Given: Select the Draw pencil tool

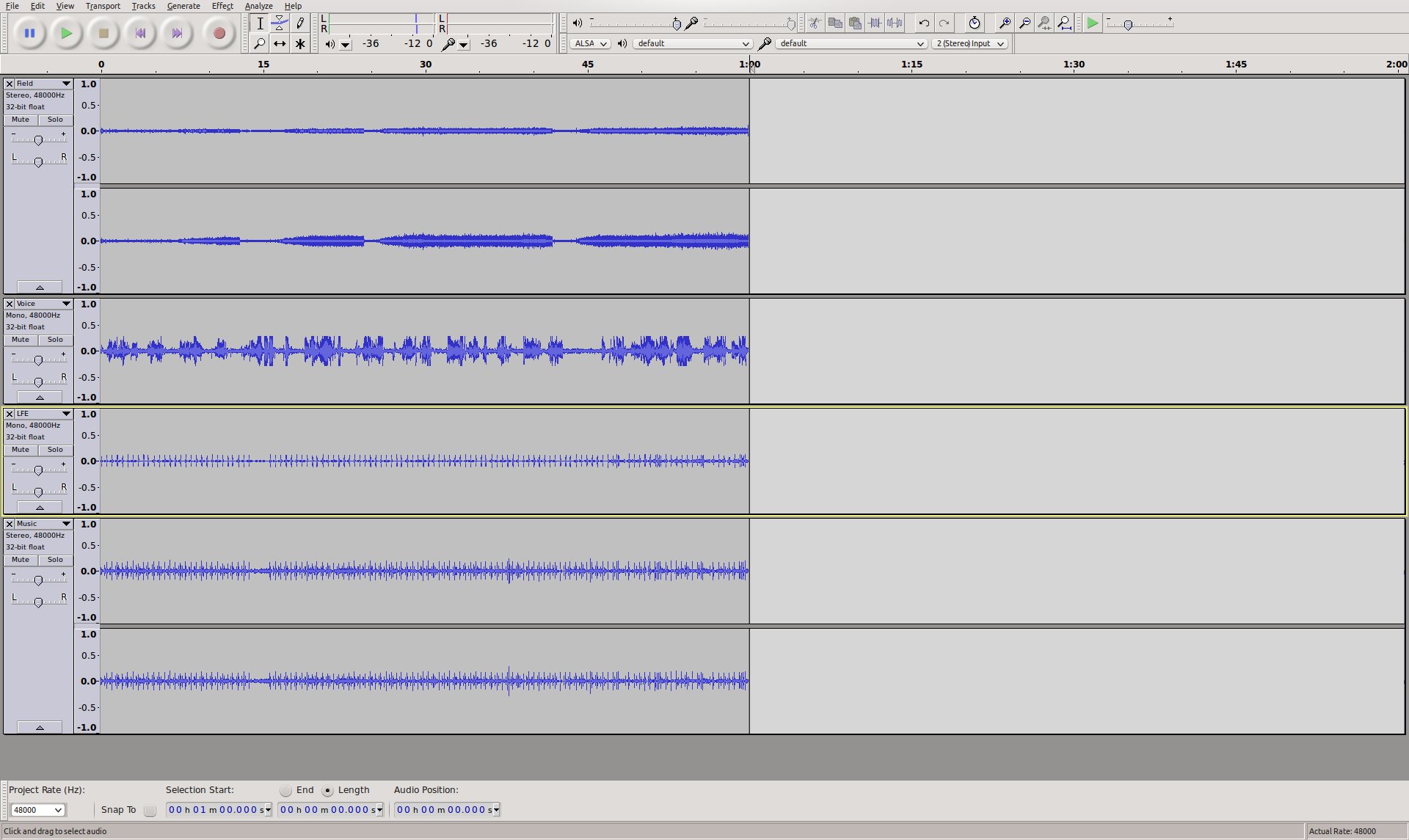Looking at the screenshot, I should 300,23.
